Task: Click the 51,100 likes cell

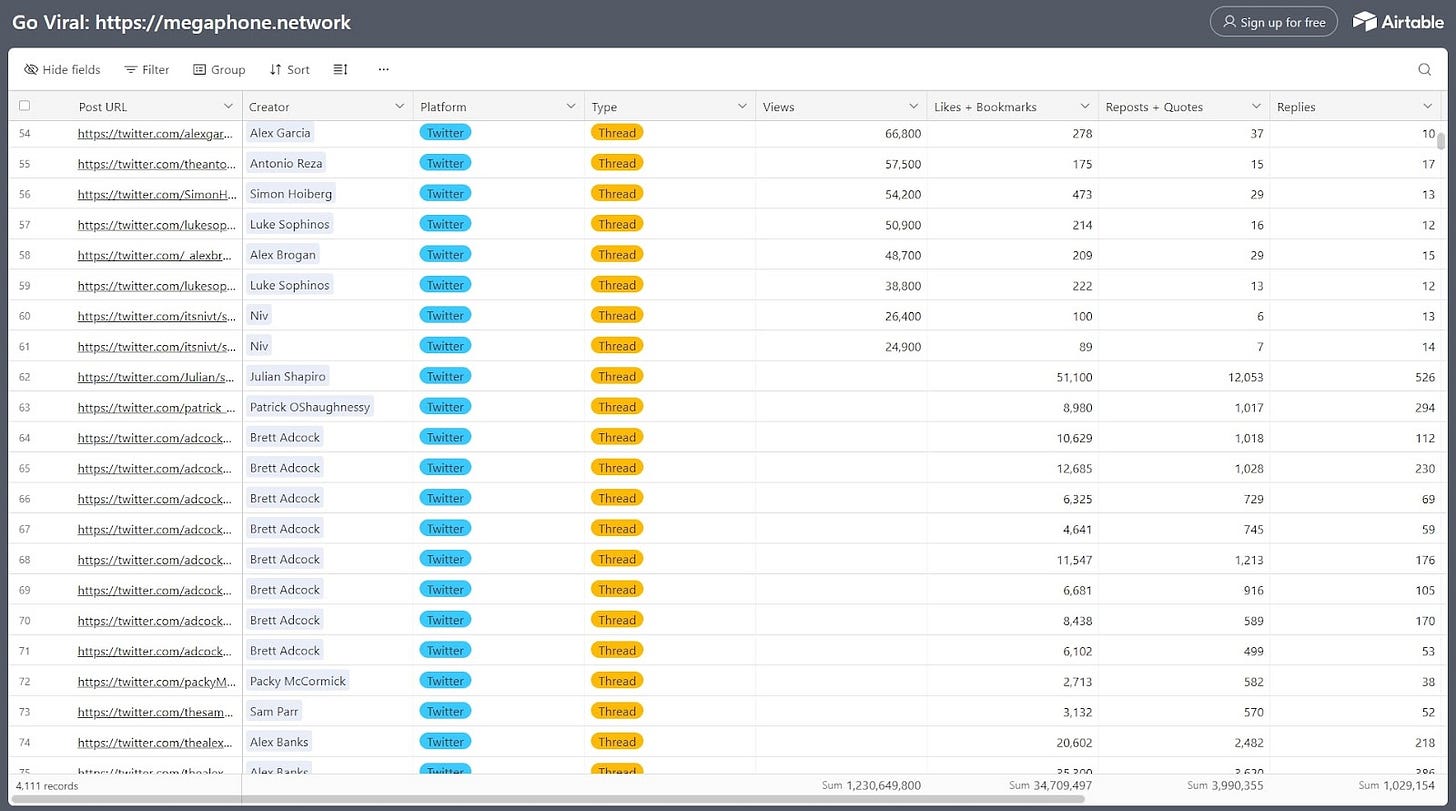Action: coord(1013,377)
